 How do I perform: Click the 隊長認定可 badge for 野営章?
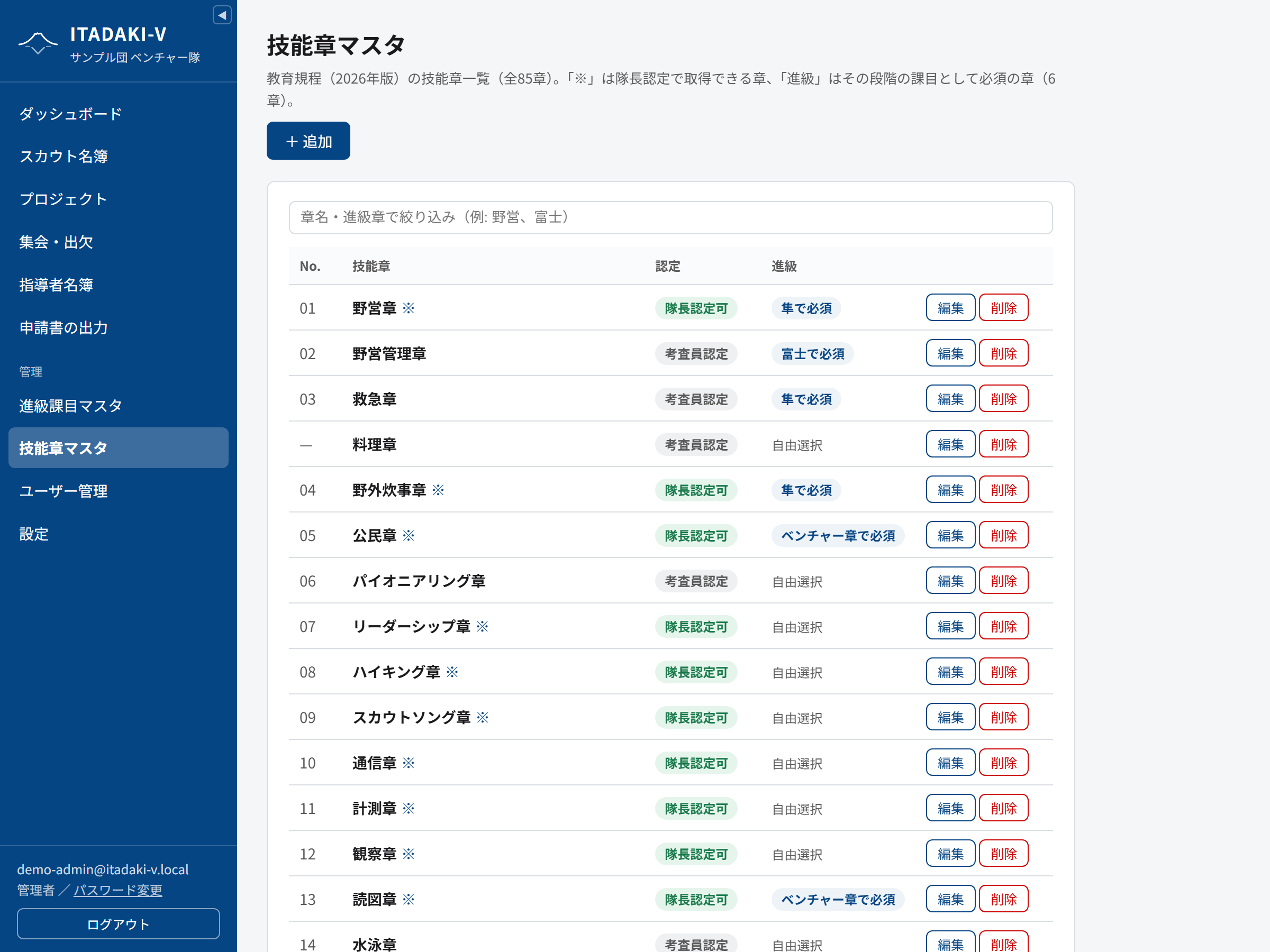point(696,308)
